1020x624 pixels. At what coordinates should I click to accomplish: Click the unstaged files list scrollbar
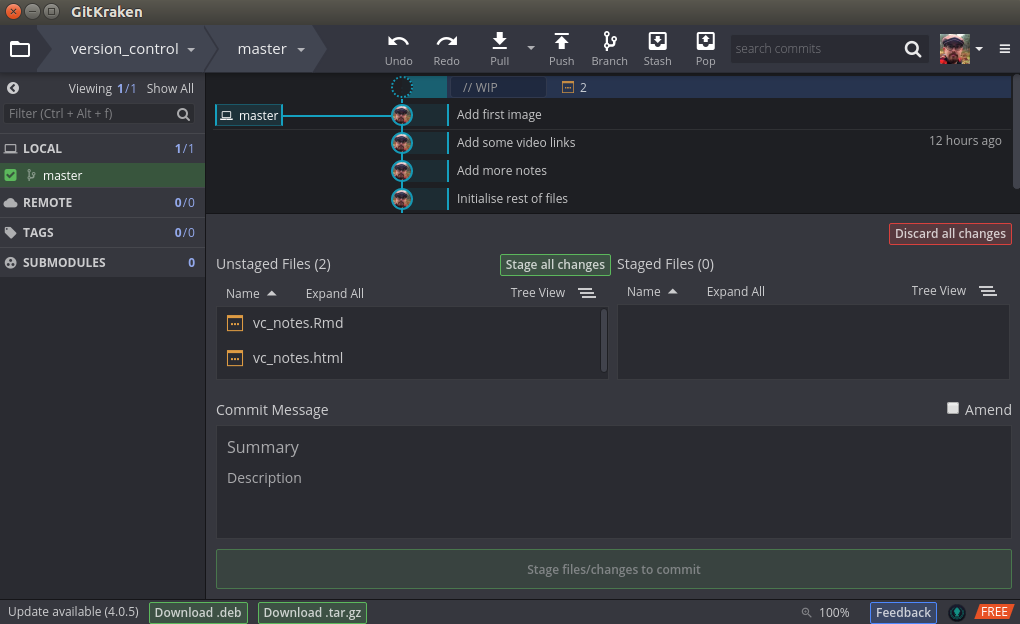(604, 341)
